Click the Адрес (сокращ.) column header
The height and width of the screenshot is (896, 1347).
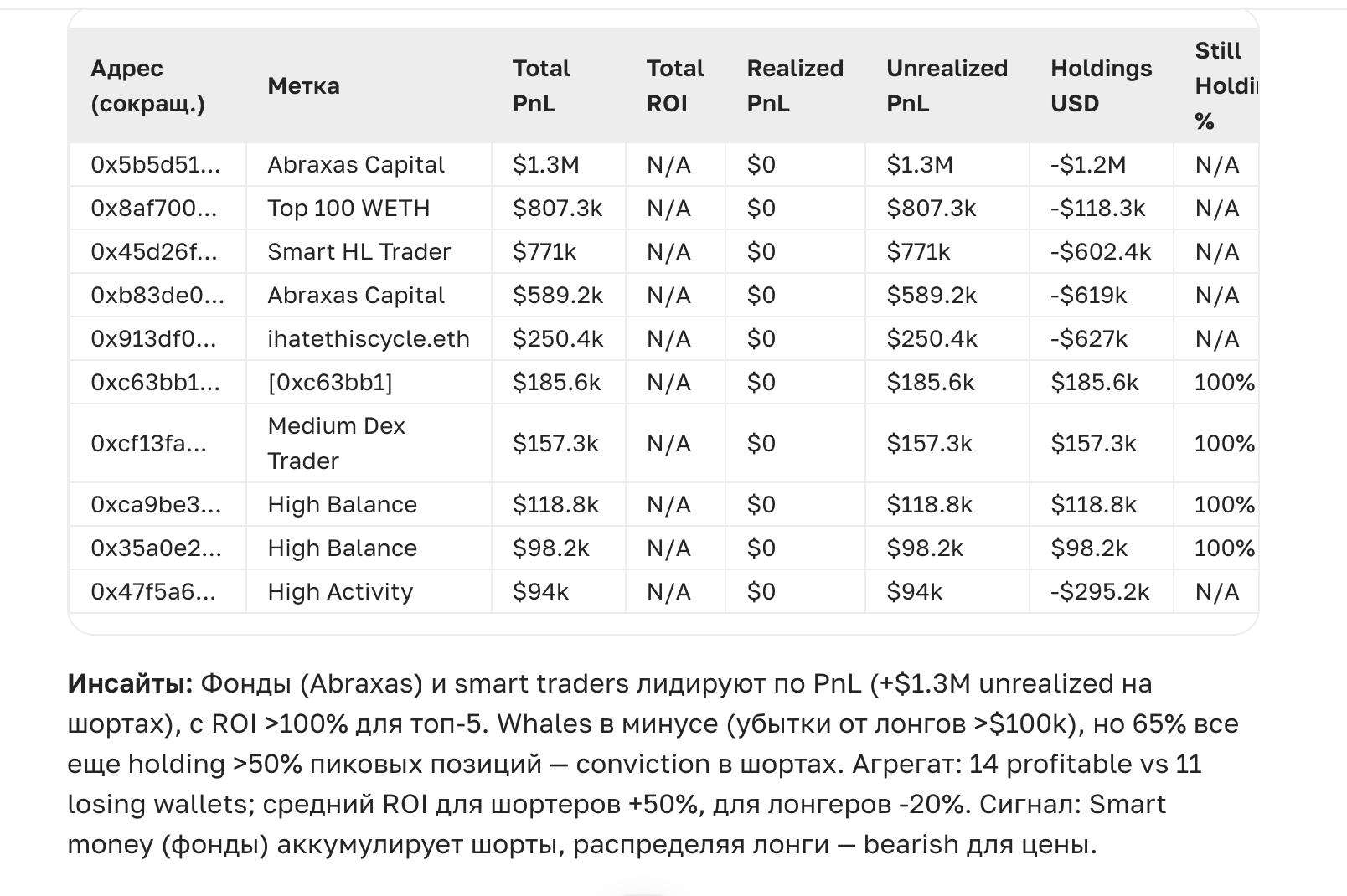coord(147,85)
